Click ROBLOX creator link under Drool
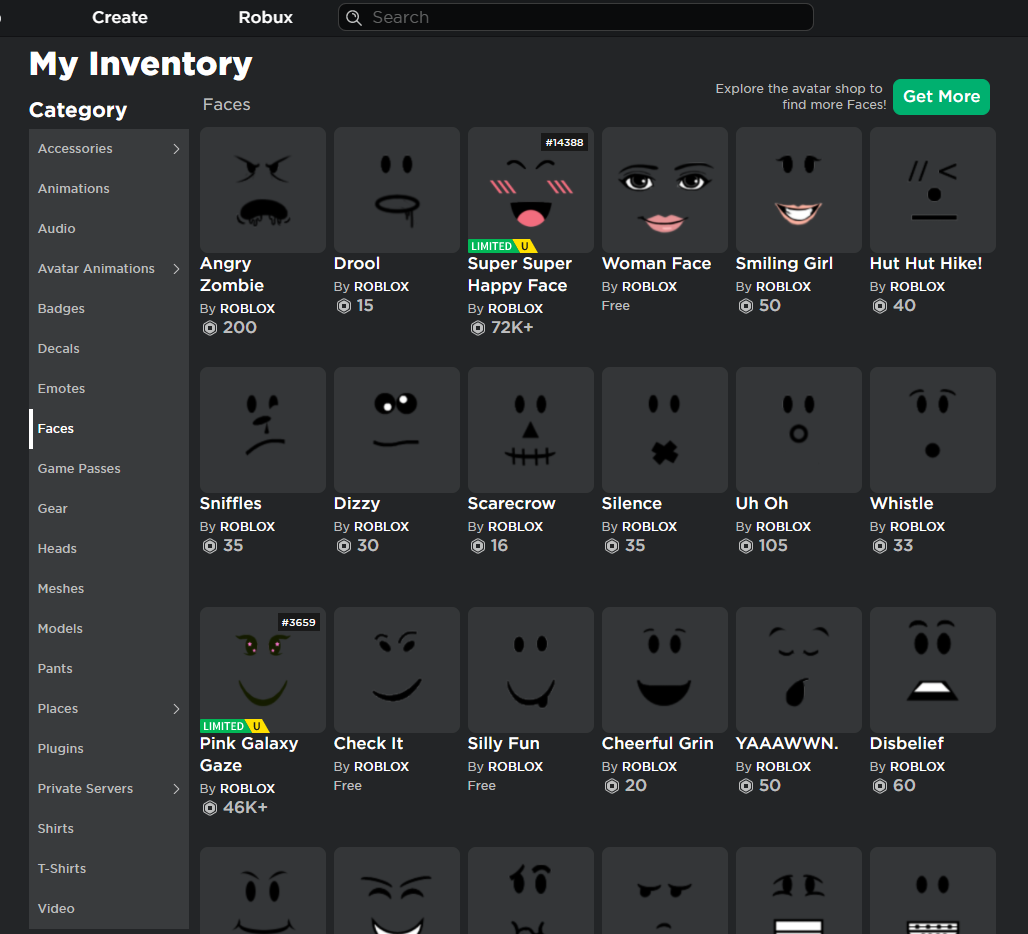The height and width of the screenshot is (934, 1028). point(382,286)
